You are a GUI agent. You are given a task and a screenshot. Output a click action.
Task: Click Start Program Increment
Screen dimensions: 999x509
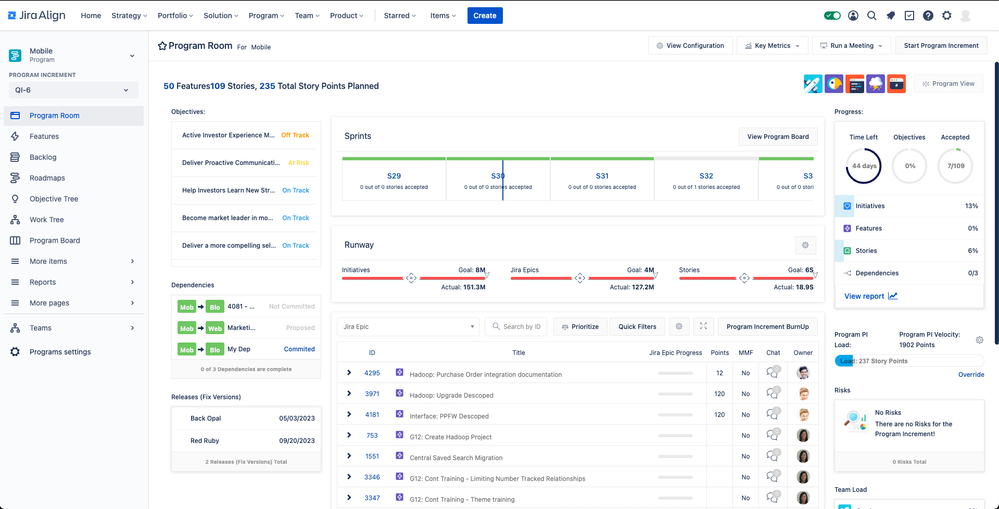tap(940, 46)
